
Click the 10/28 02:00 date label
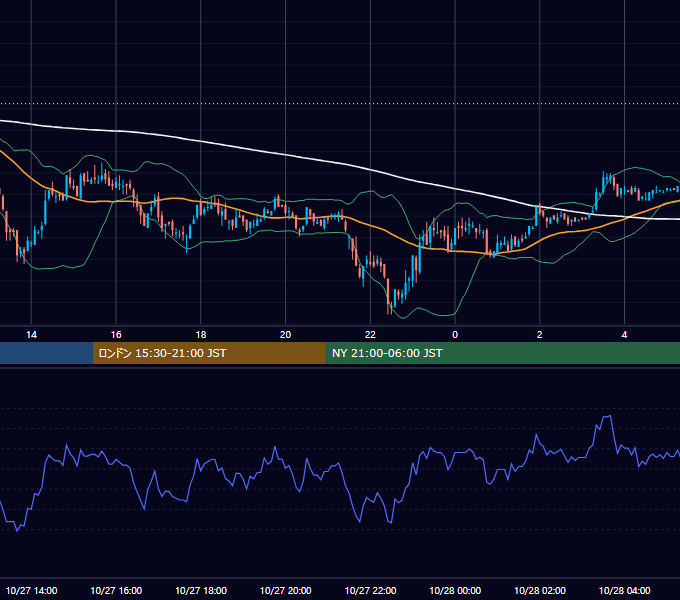click(539, 590)
